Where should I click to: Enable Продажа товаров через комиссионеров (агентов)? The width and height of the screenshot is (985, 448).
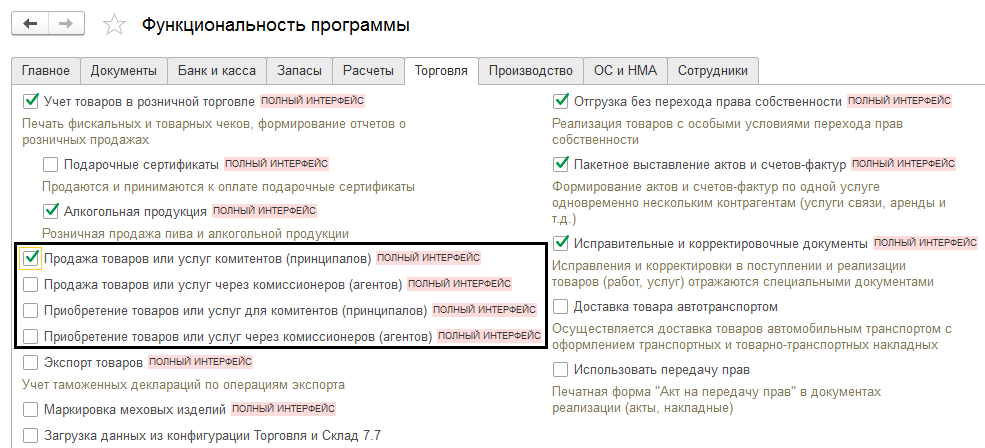pos(31,284)
